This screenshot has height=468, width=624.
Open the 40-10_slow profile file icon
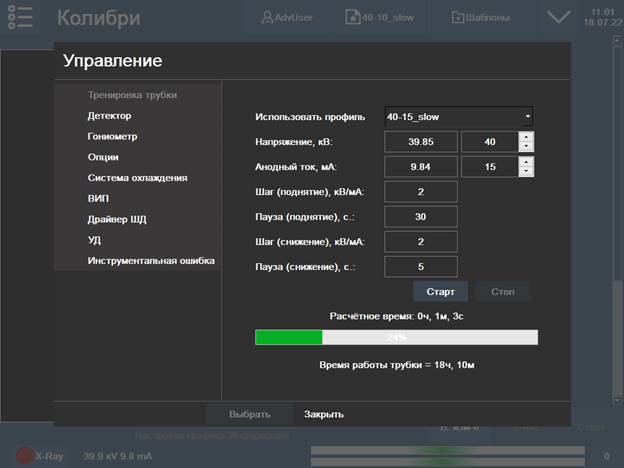pyautogui.click(x=353, y=18)
